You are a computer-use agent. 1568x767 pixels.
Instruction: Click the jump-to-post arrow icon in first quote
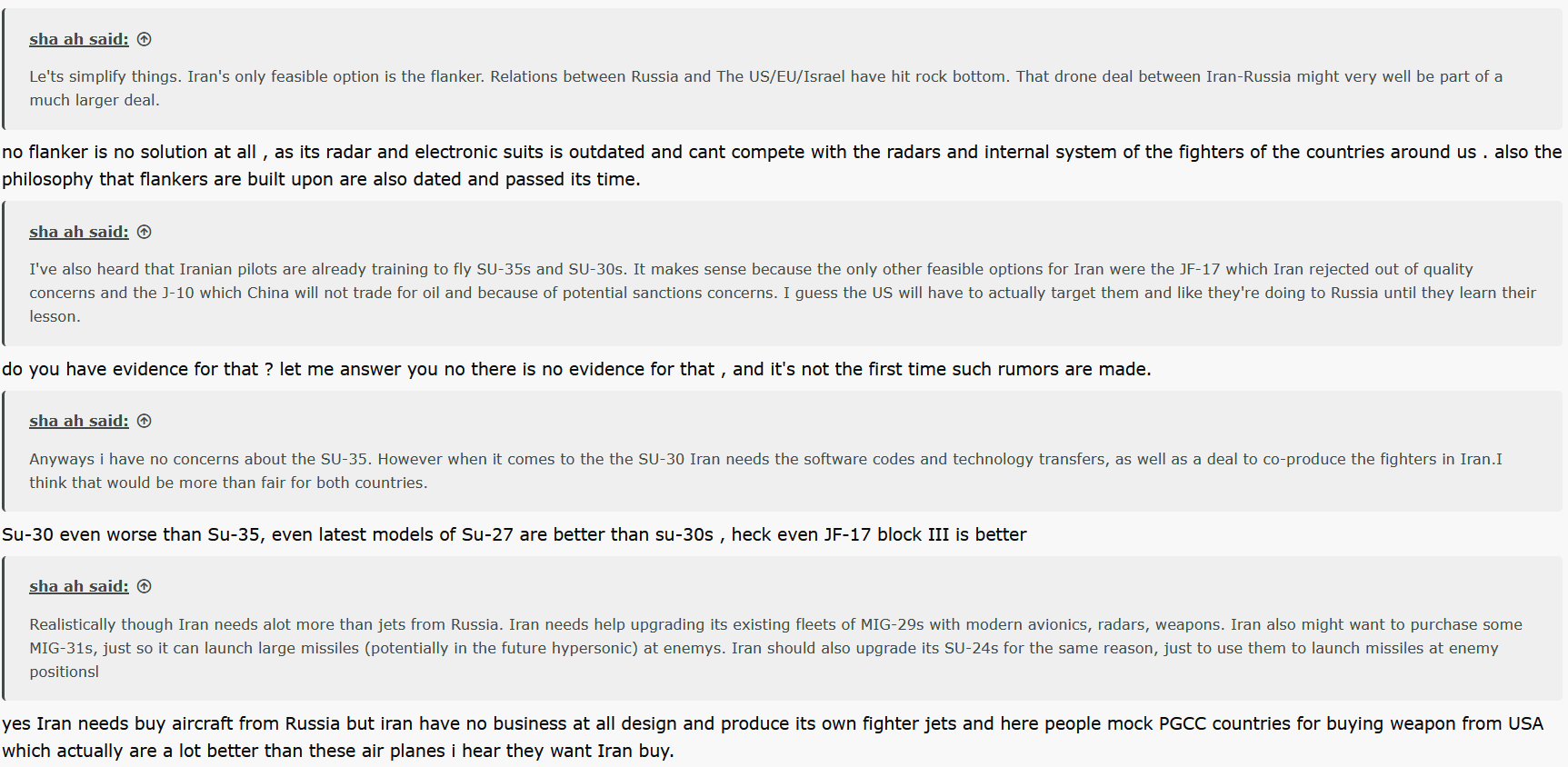coord(144,39)
